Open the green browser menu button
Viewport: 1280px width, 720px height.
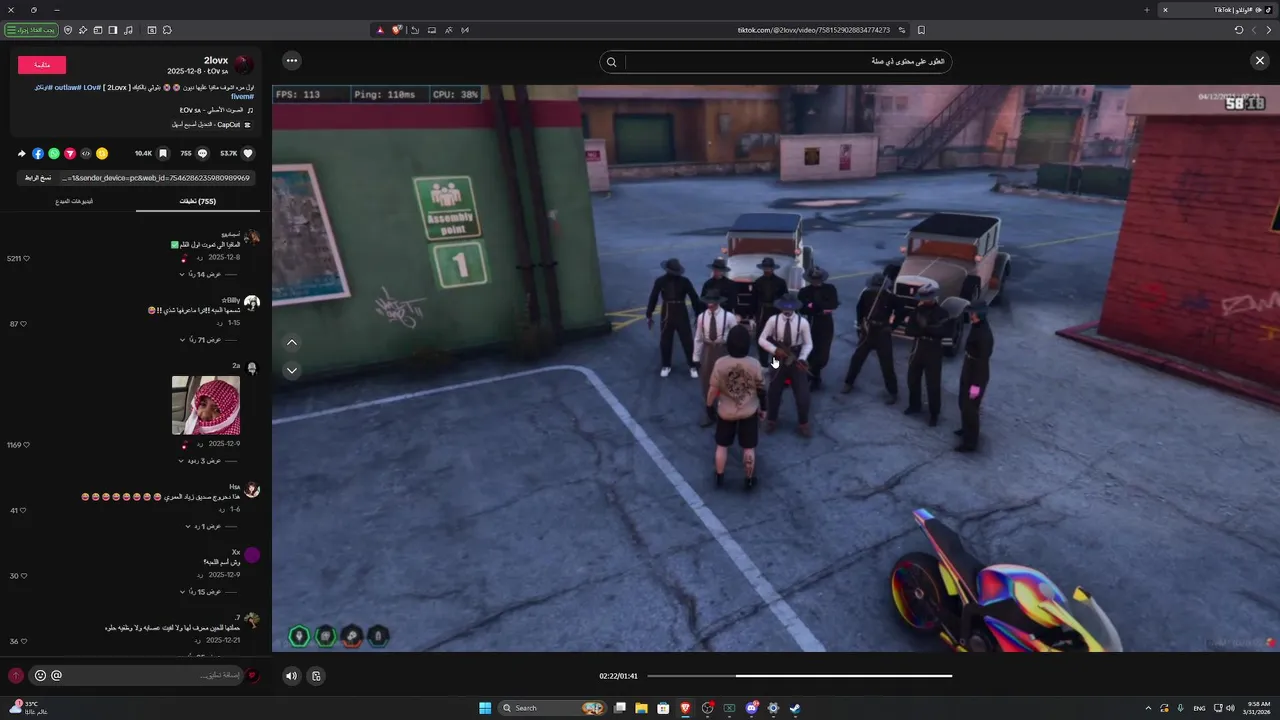31,30
